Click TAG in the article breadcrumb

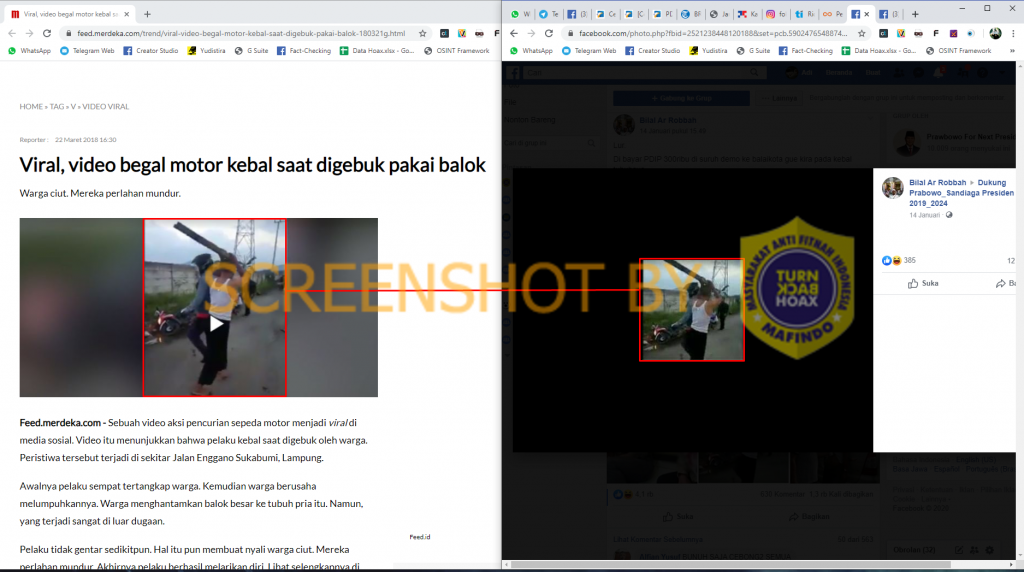[x=57, y=106]
